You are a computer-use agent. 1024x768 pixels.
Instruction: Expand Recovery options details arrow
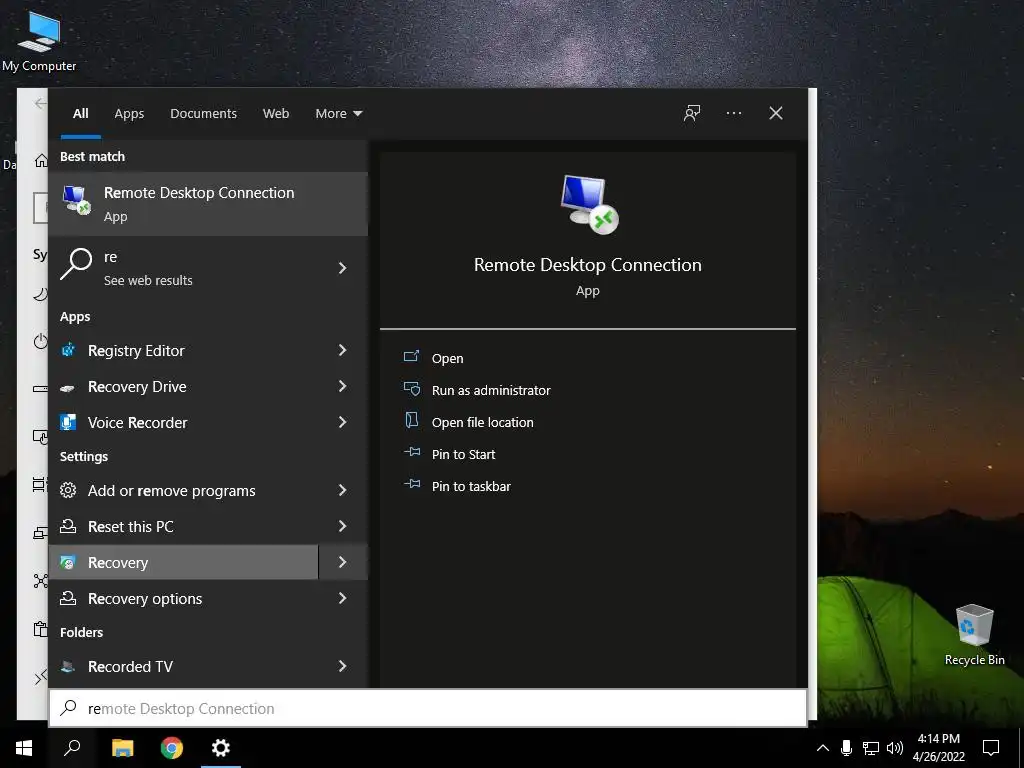click(x=342, y=598)
